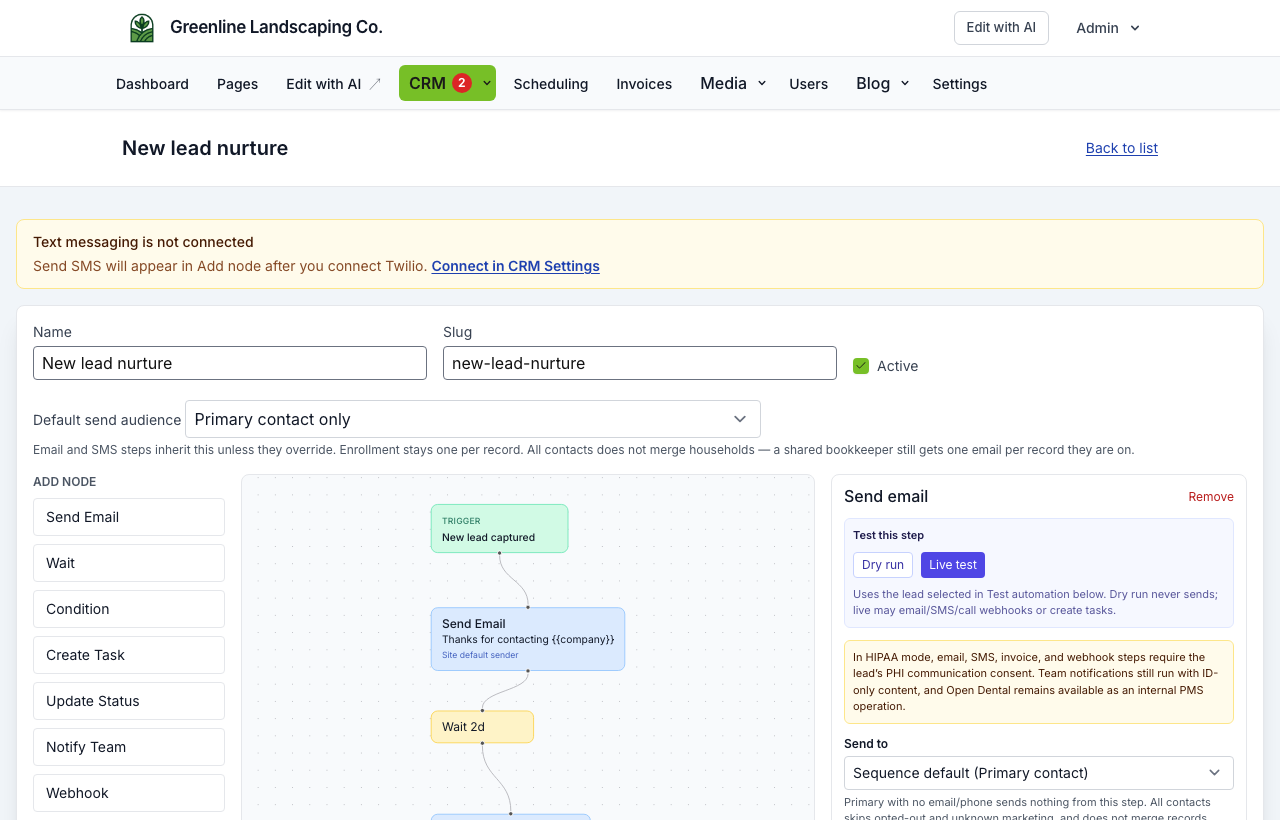Click the CRM notification badge showing 2
Screen dimensions: 1280x820
(461, 83)
